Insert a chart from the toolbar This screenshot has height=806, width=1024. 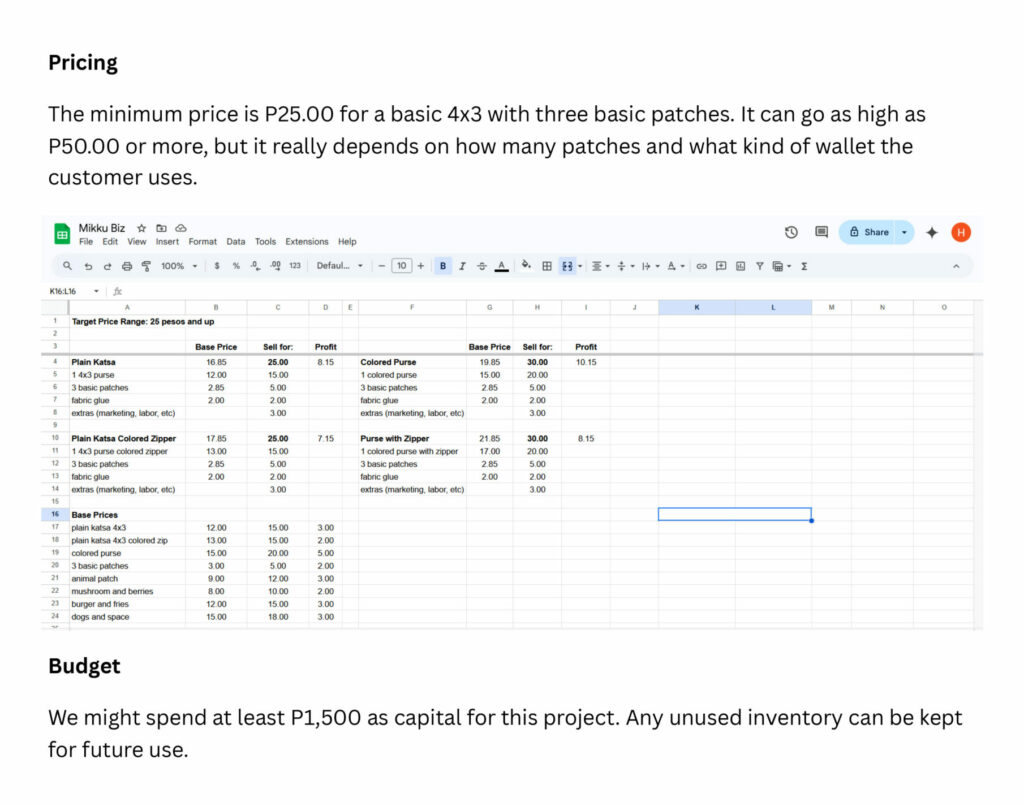(x=740, y=266)
